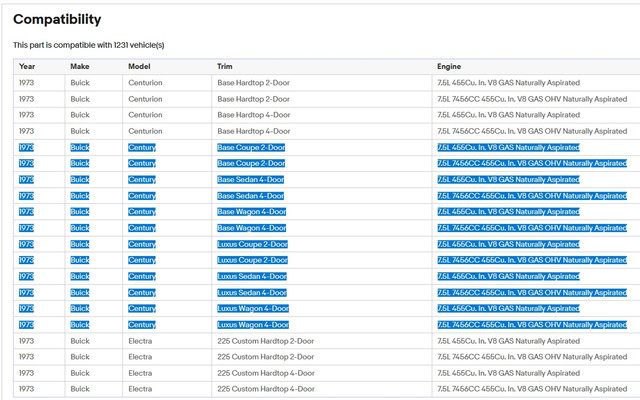The width and height of the screenshot is (640, 400).
Task: Select non-OHV engine cell in Luxus Coupe 2-Door row
Action: coord(509,244)
